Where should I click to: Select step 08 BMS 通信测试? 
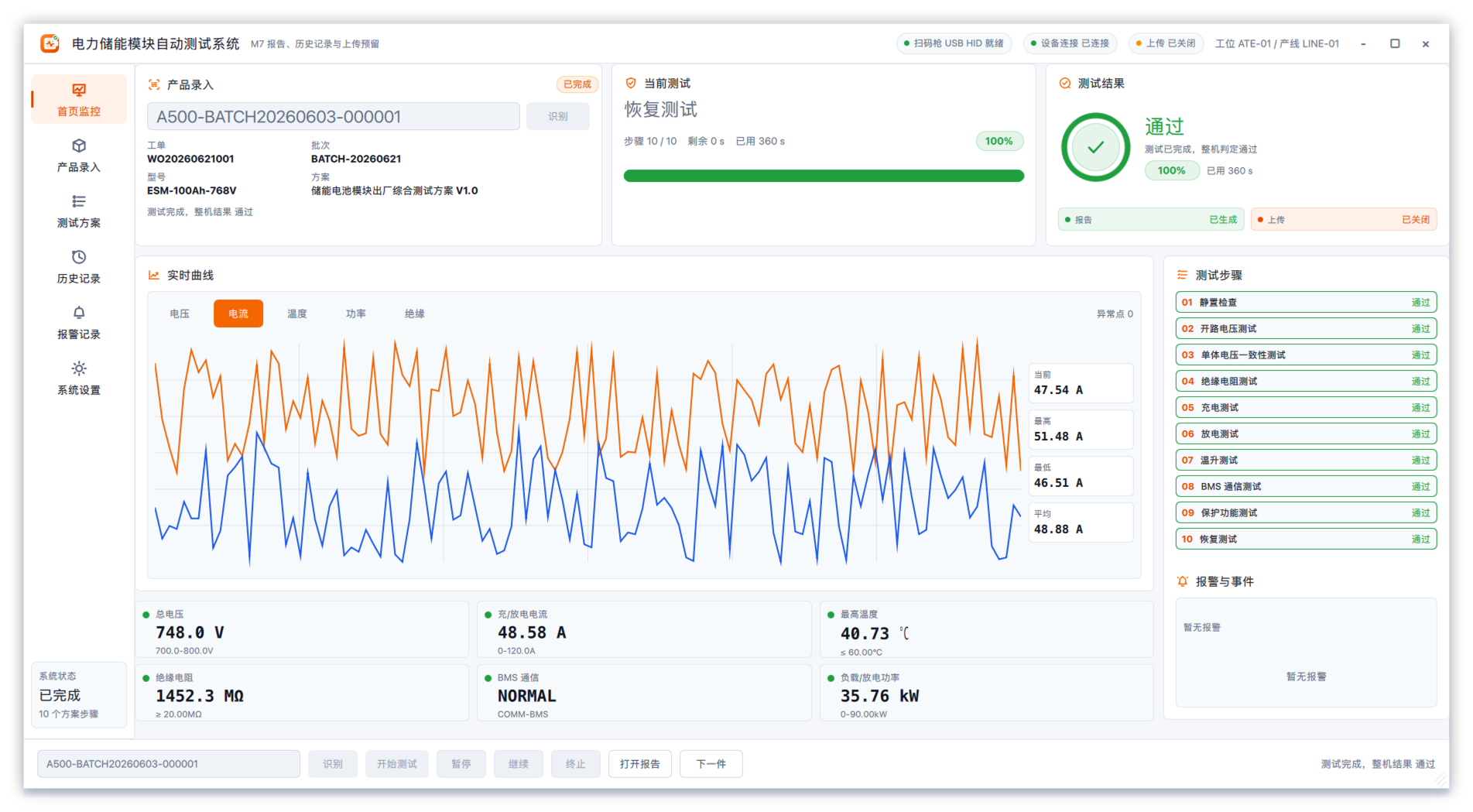[x=1306, y=487]
